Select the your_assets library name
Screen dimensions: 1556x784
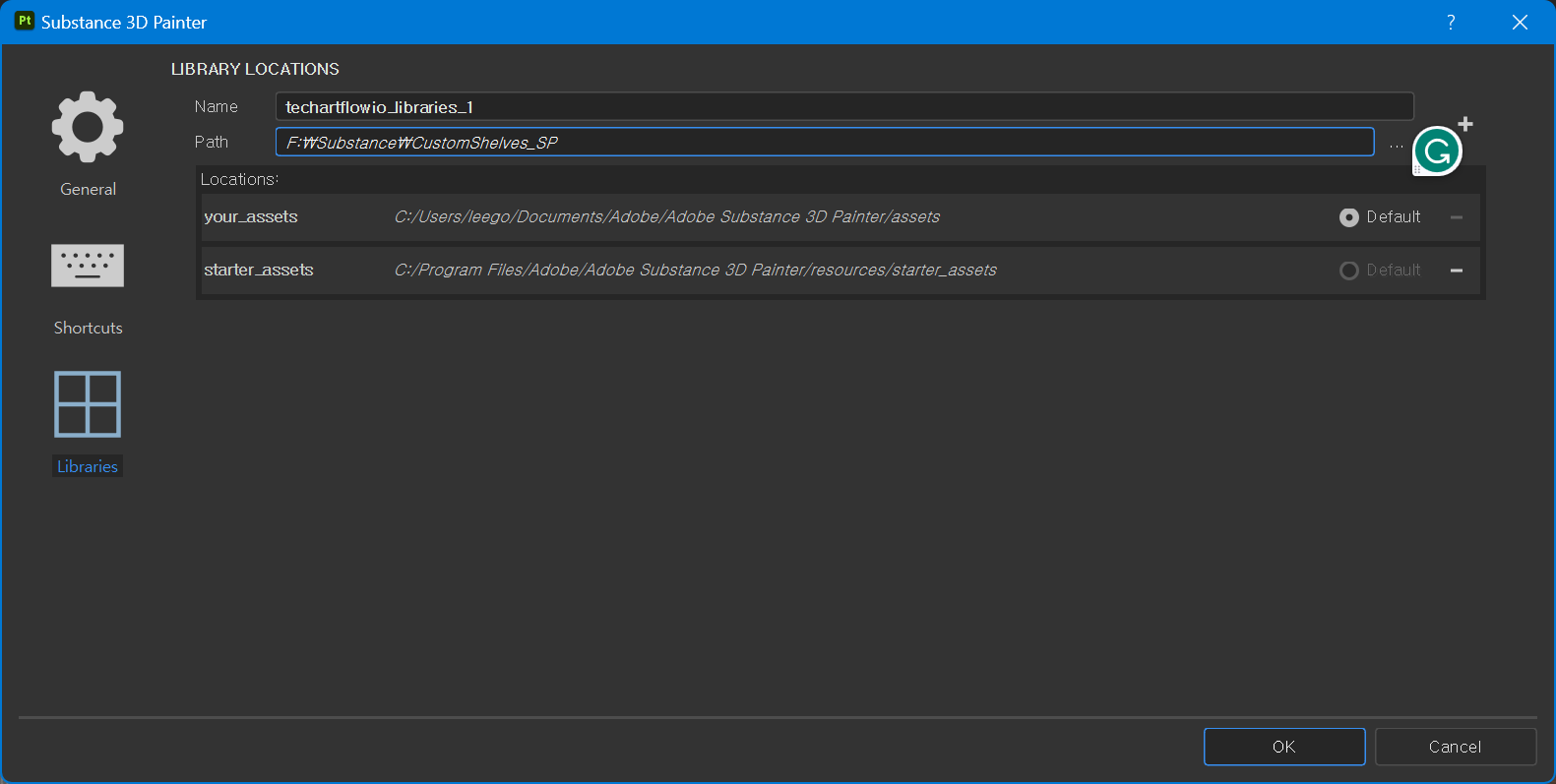pos(251,216)
